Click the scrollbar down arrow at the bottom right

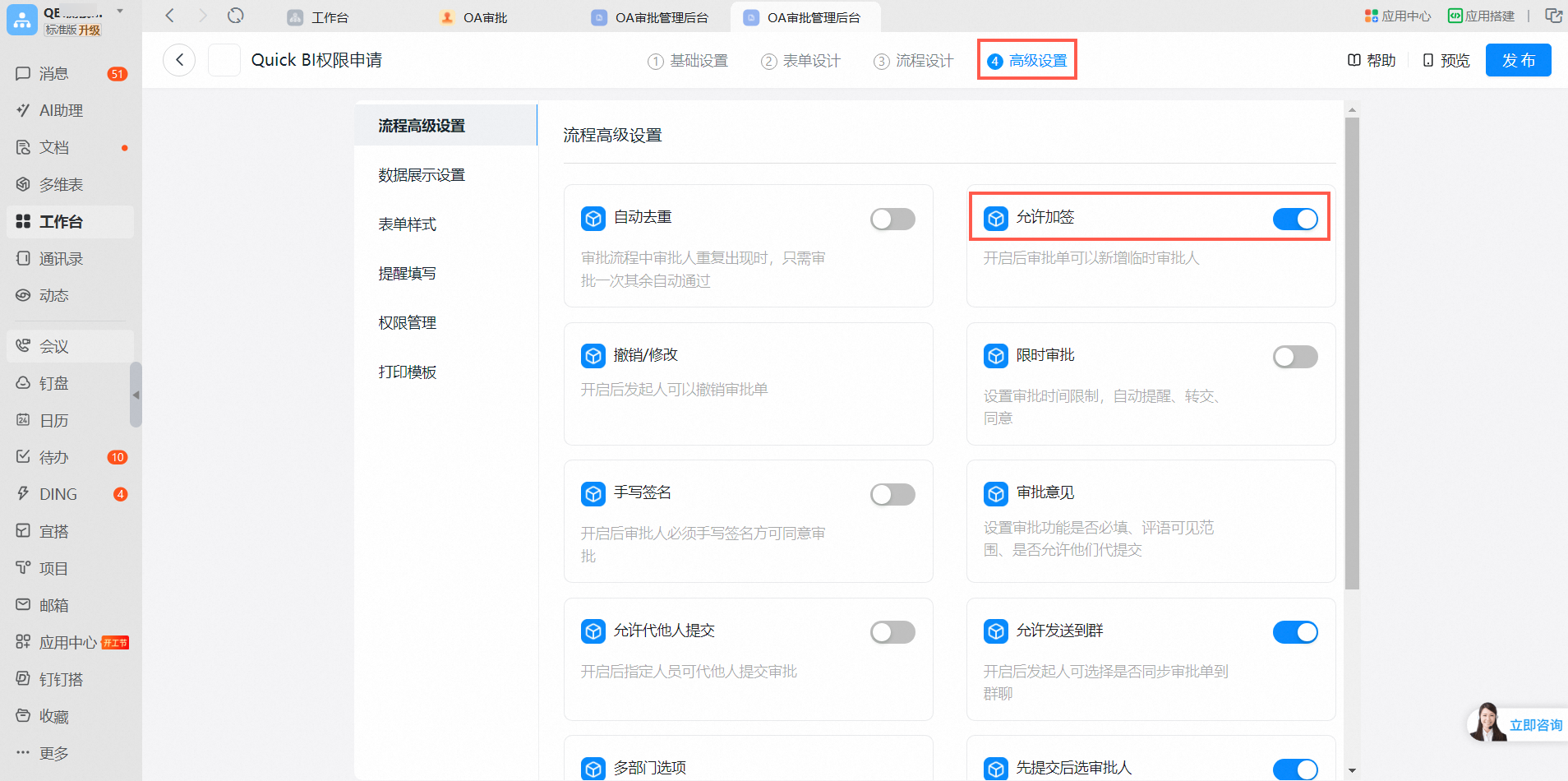click(x=1352, y=771)
